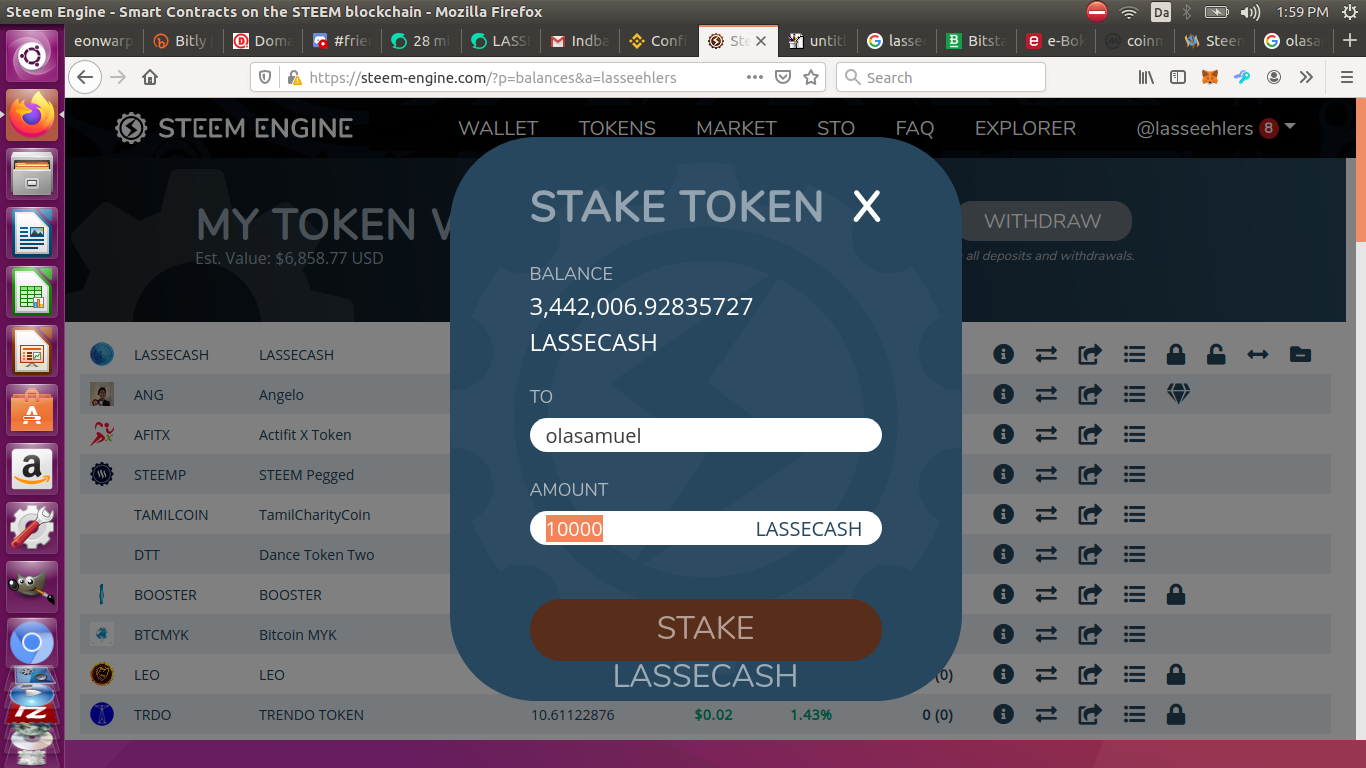This screenshot has width=1366, height=768.
Task: Open the Wi-Fi network indicator
Action: pyautogui.click(x=1129, y=12)
